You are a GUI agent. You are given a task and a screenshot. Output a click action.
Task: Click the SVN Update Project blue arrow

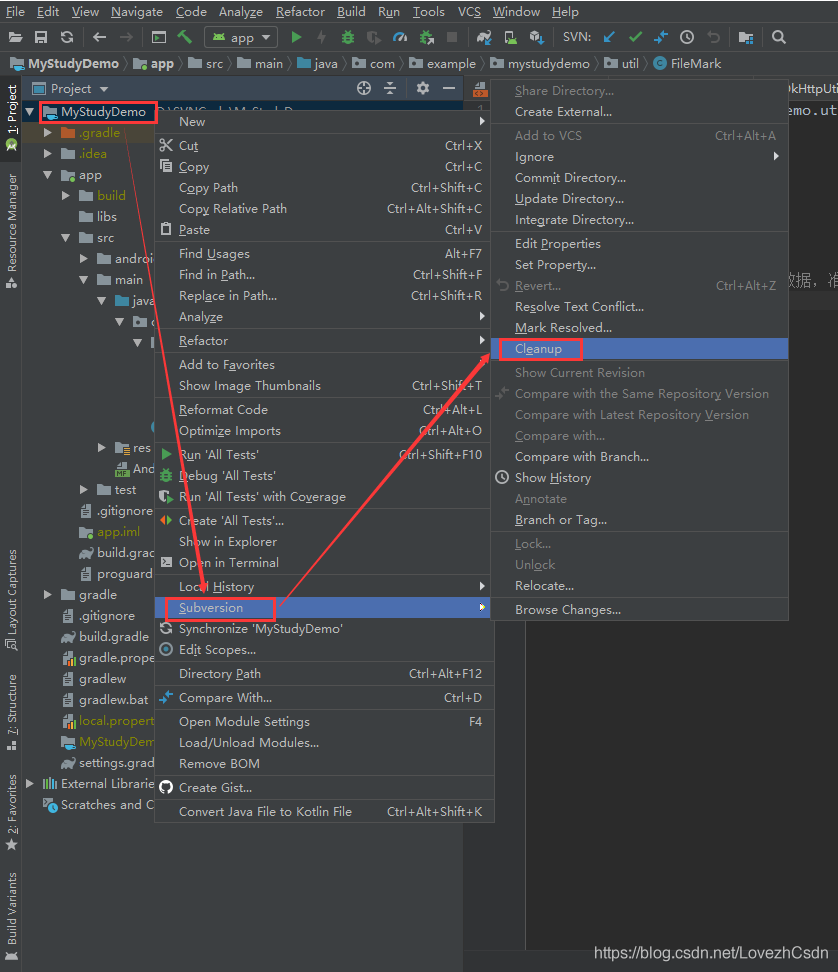[609, 37]
